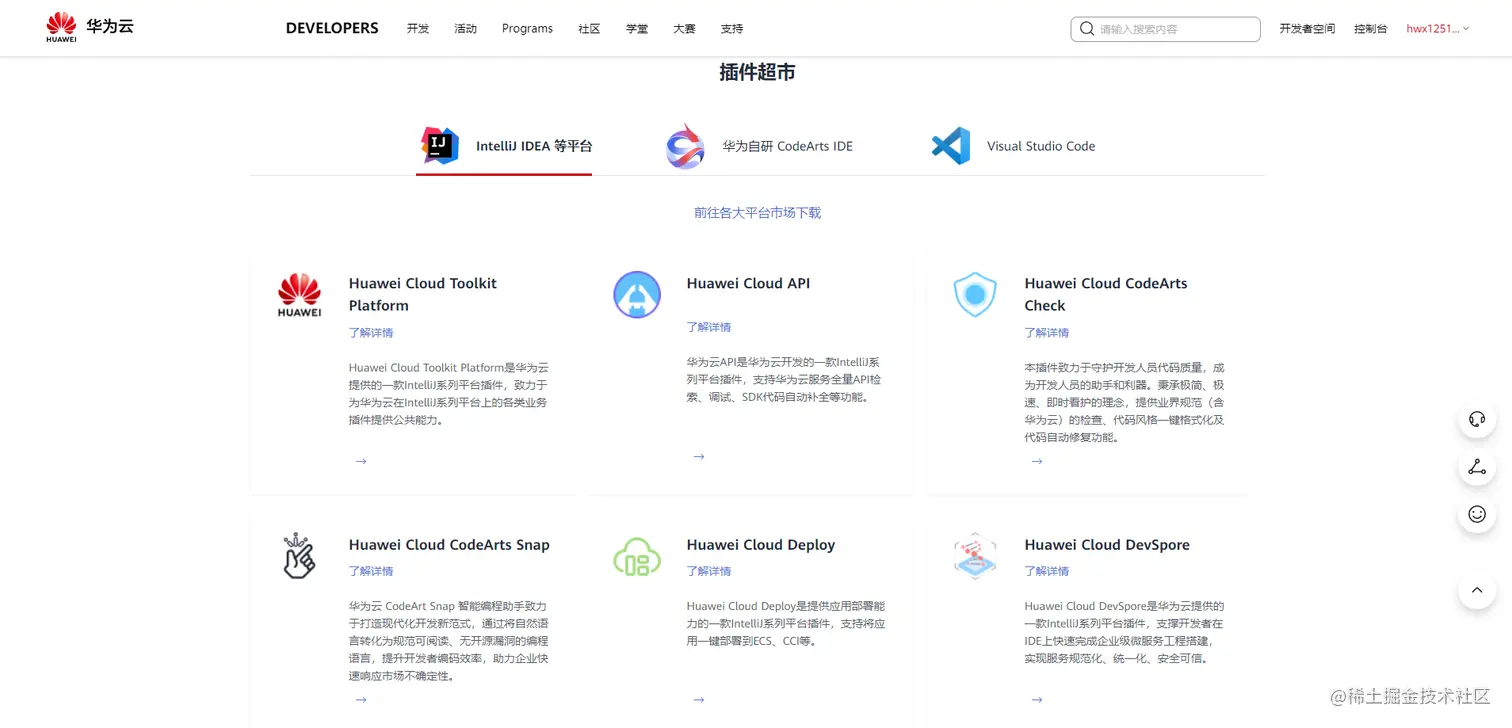Click the search input field
This screenshot has height=728, width=1512.
click(1165, 29)
